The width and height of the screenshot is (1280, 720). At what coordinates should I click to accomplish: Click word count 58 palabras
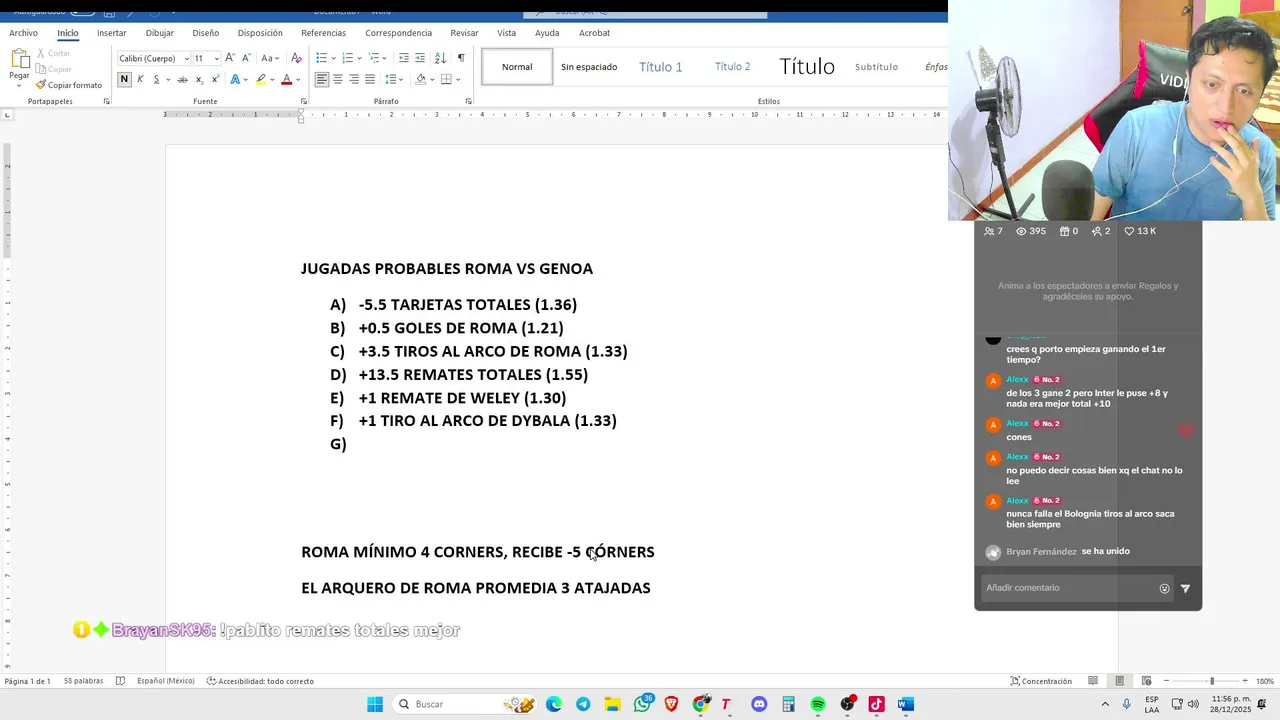tap(83, 681)
